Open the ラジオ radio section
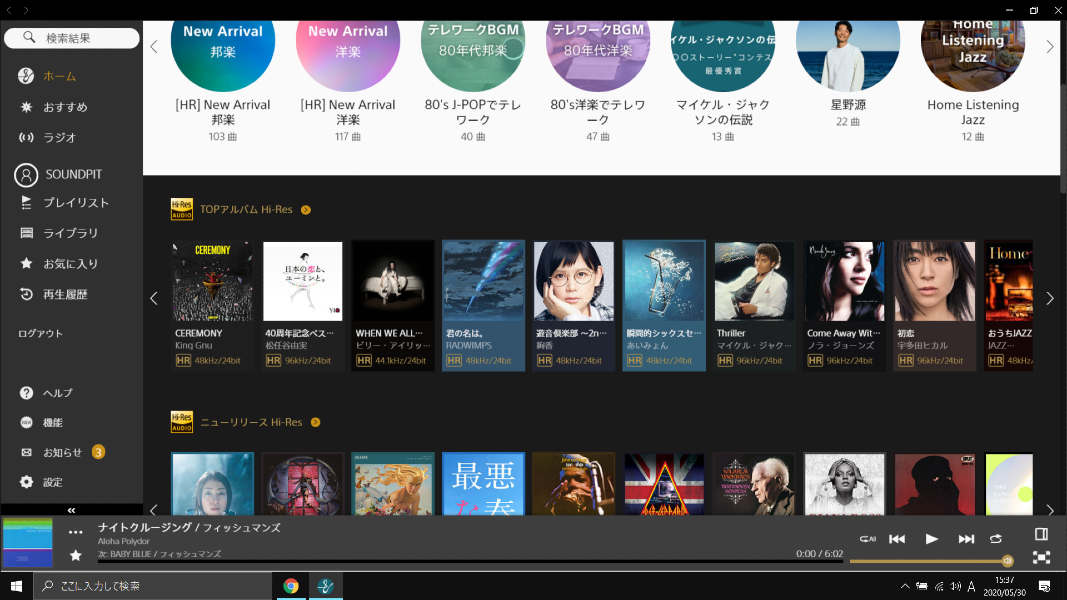The width and height of the screenshot is (1067, 600). [48, 137]
